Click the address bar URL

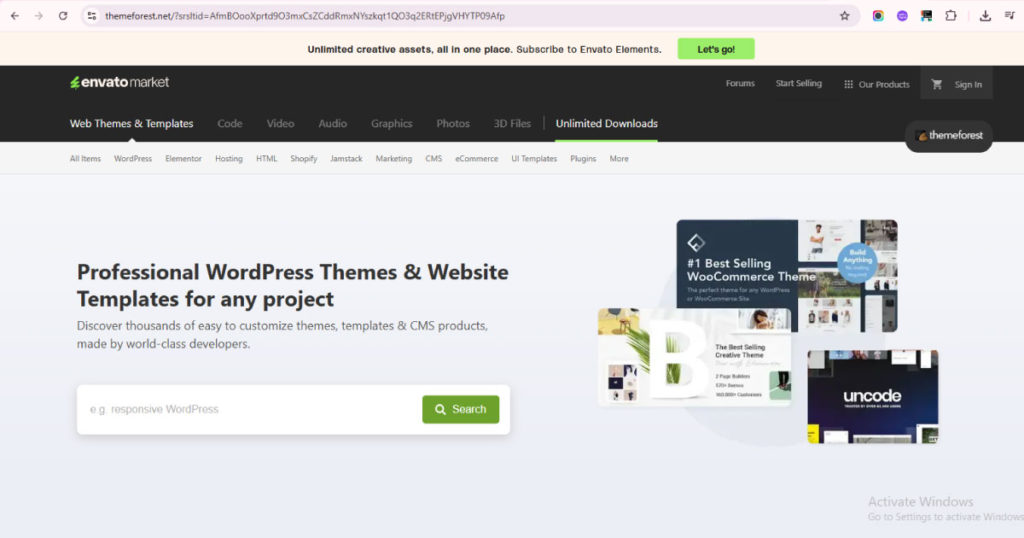point(304,16)
